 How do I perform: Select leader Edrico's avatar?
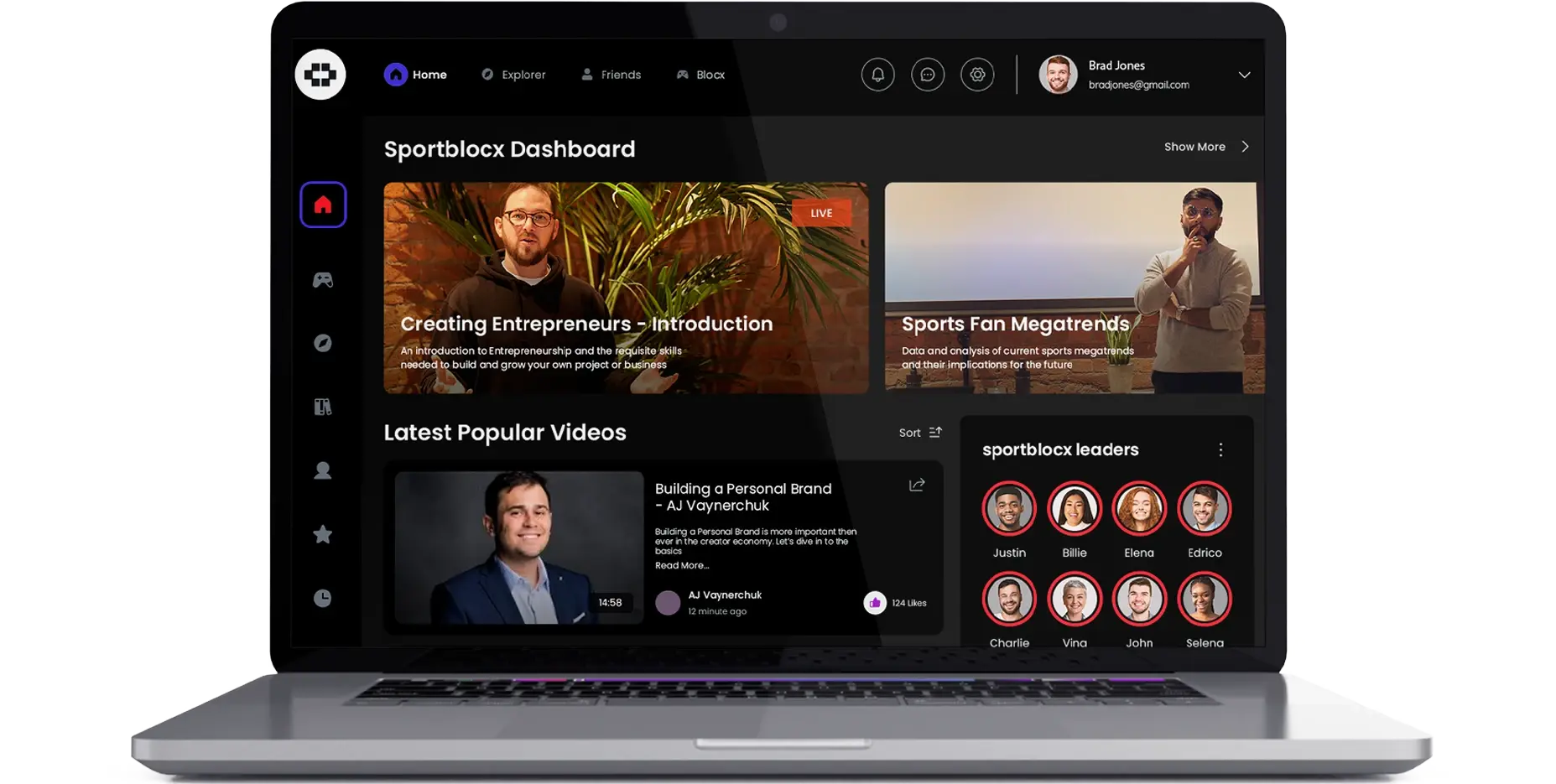1205,508
